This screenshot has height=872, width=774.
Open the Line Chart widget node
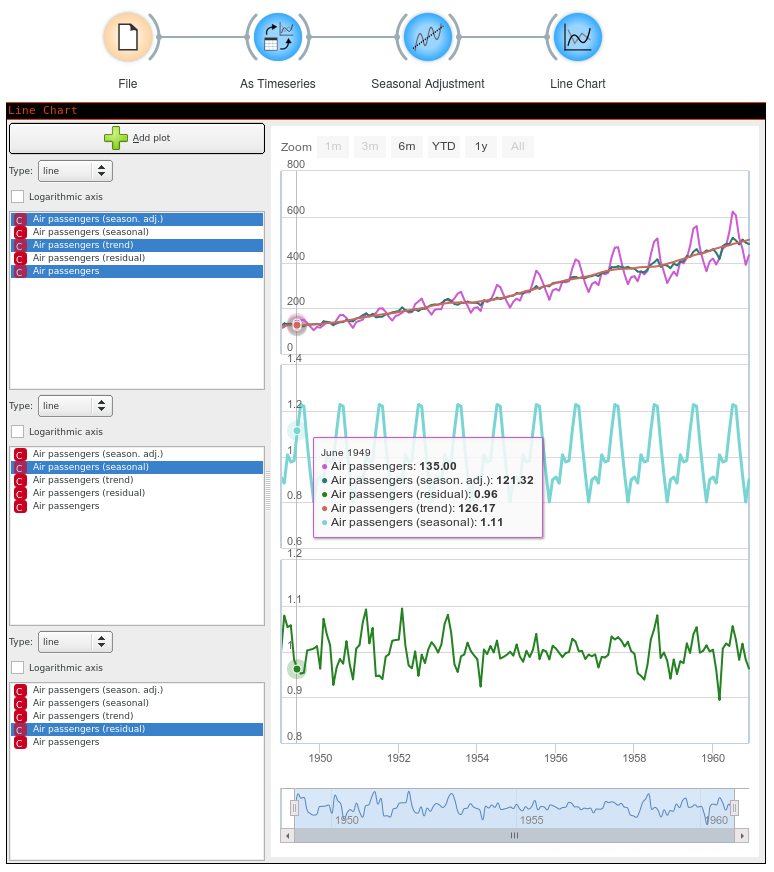[x=577, y=38]
